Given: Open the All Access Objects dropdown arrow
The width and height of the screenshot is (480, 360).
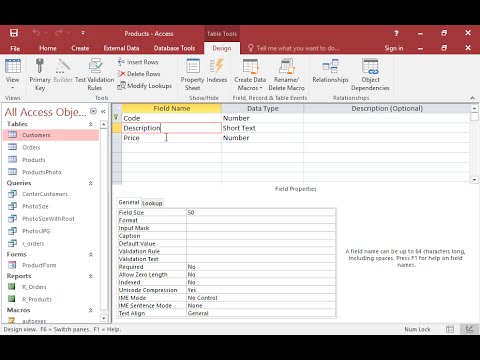Looking at the screenshot, I should coord(93,111).
